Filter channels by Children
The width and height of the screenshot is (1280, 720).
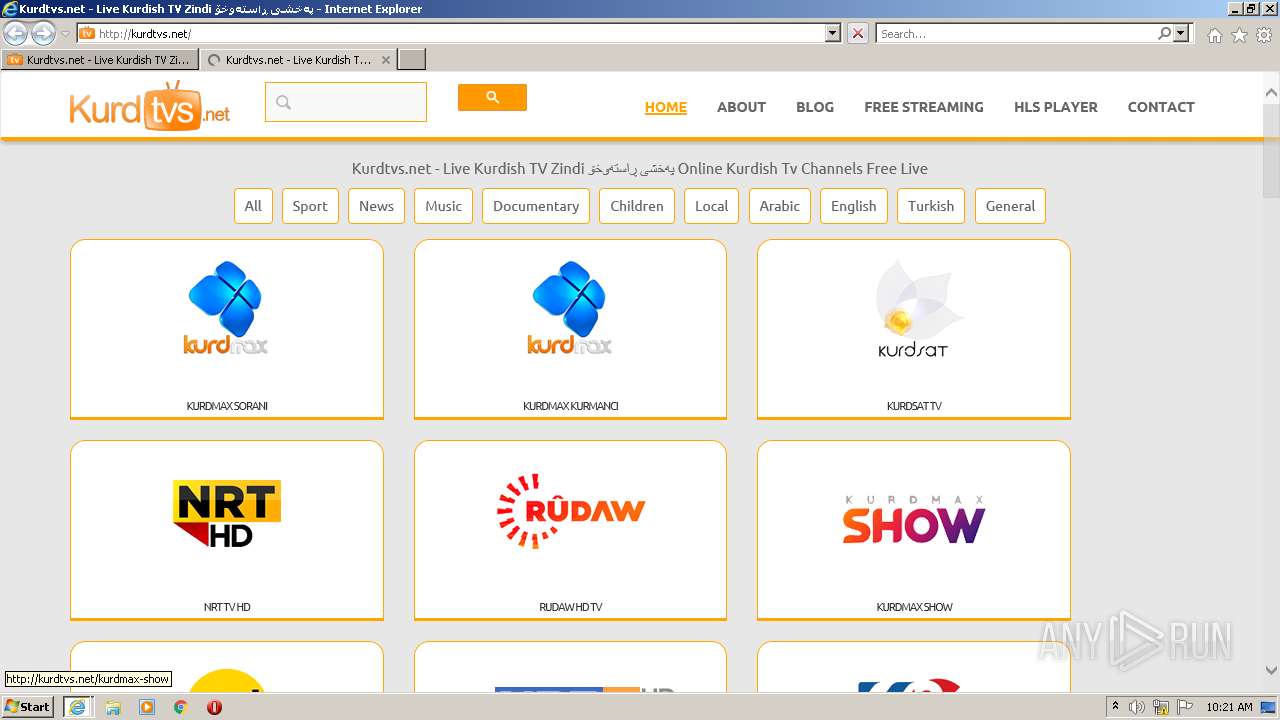click(x=637, y=206)
